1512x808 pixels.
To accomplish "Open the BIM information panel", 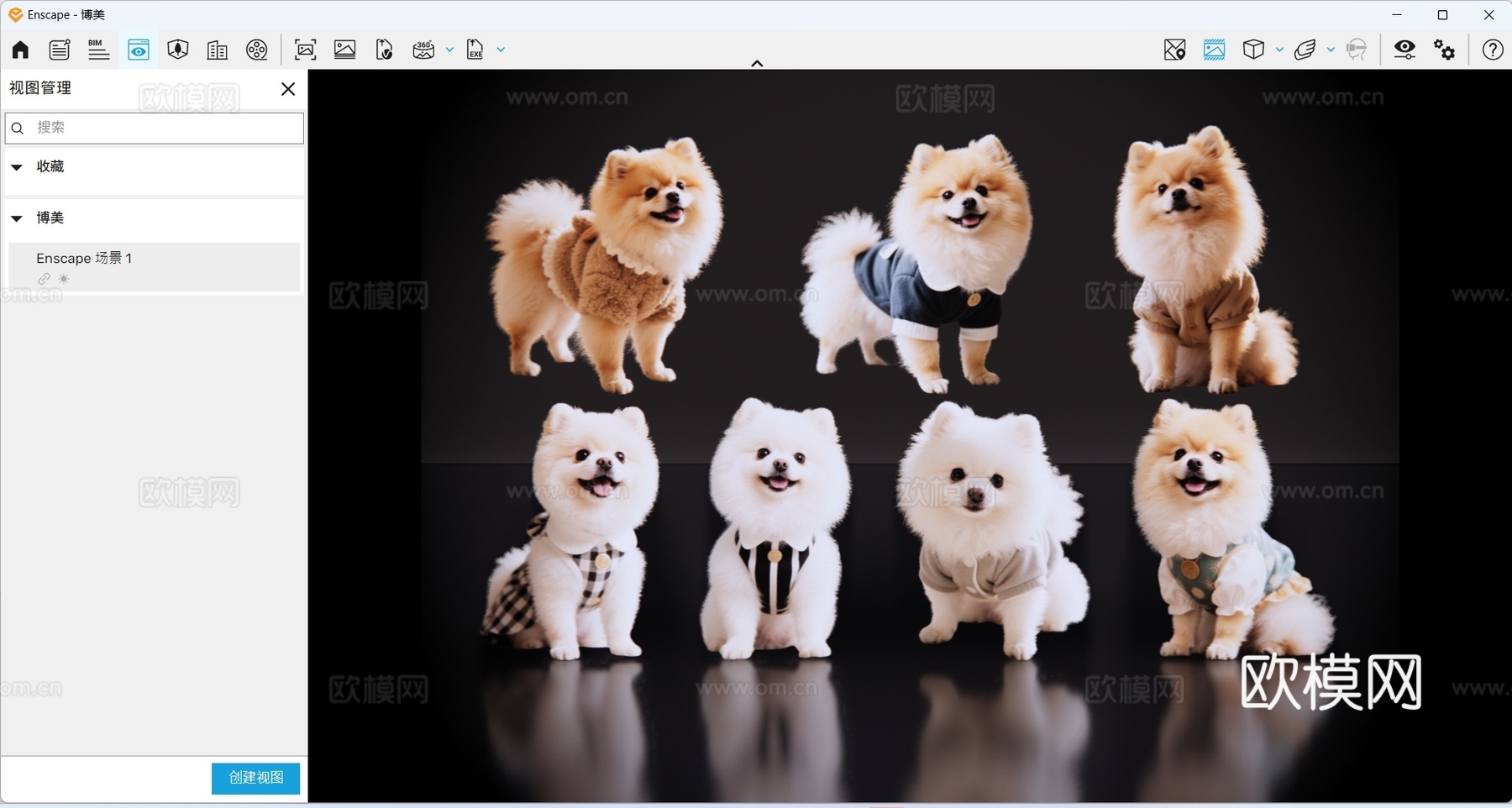I will point(98,50).
